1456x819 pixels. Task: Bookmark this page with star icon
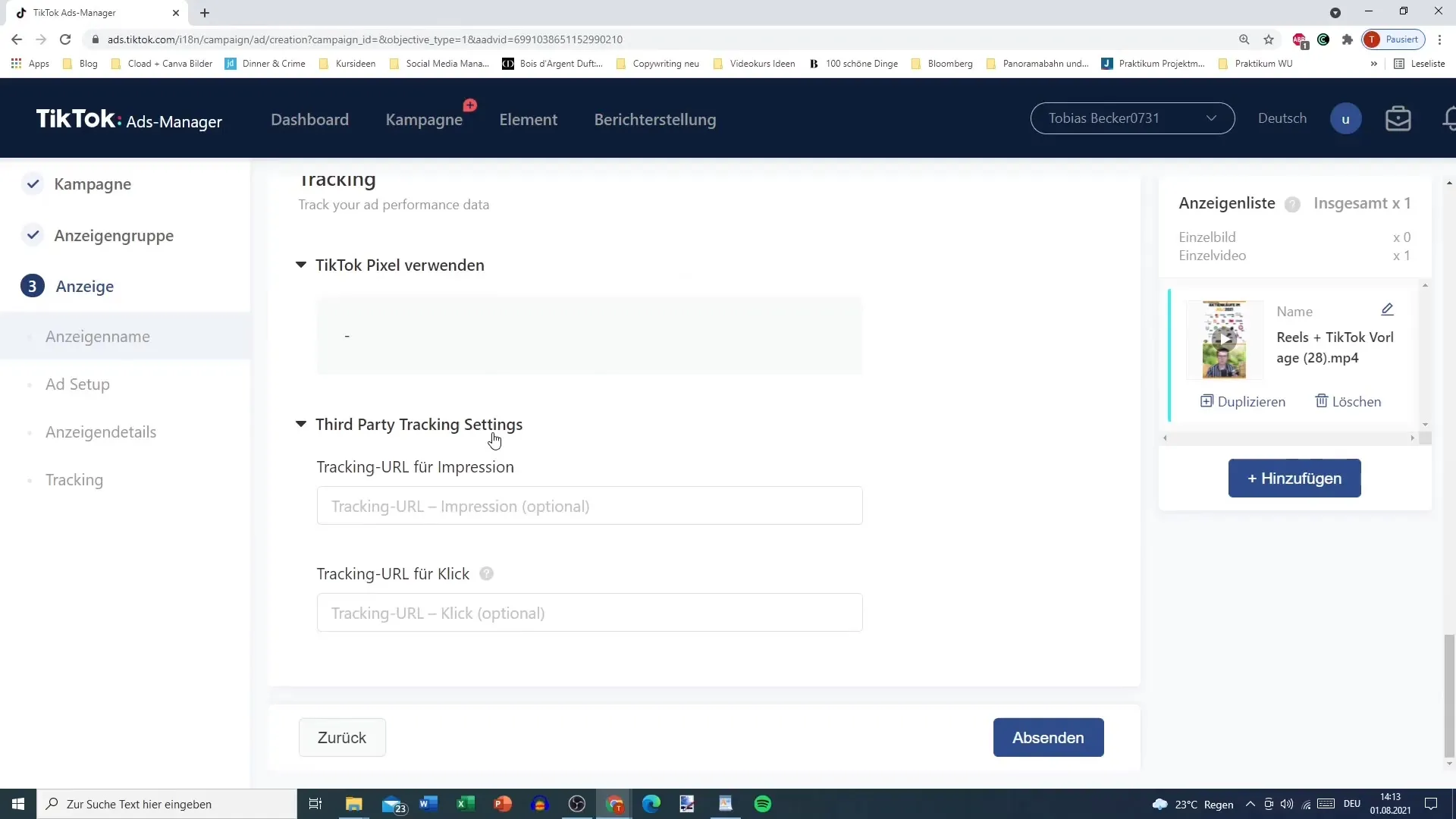1269,39
